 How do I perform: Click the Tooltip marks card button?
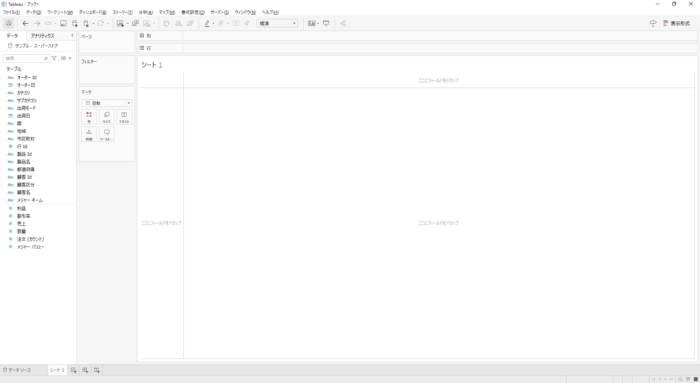coord(107,134)
